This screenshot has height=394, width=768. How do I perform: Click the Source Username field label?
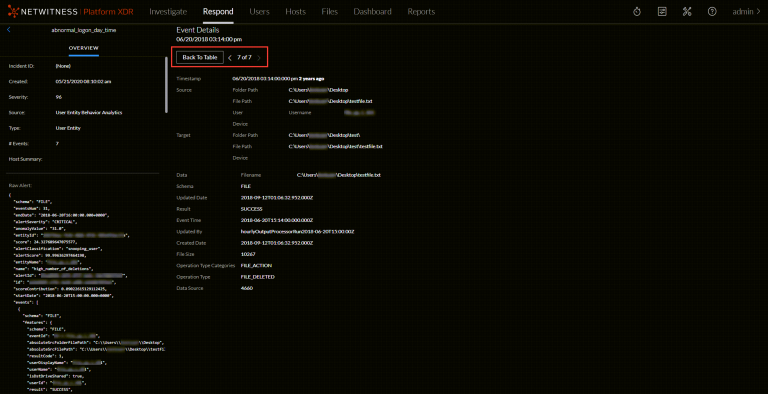coord(300,113)
